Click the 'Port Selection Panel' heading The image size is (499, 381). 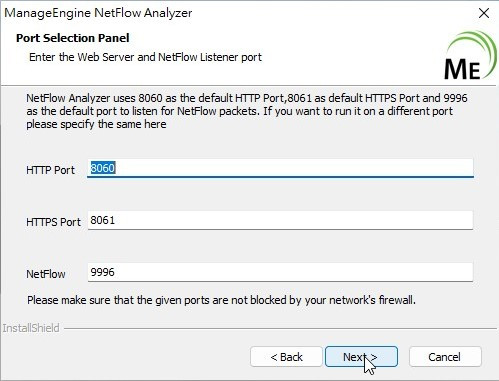(73, 38)
